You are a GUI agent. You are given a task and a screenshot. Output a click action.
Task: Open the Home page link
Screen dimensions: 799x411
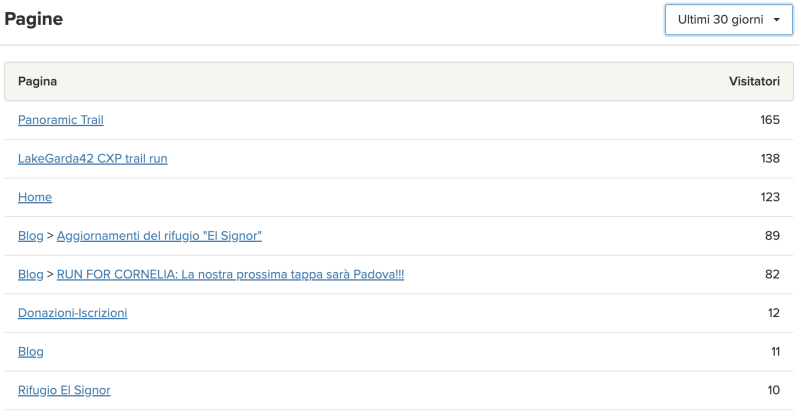pos(35,197)
